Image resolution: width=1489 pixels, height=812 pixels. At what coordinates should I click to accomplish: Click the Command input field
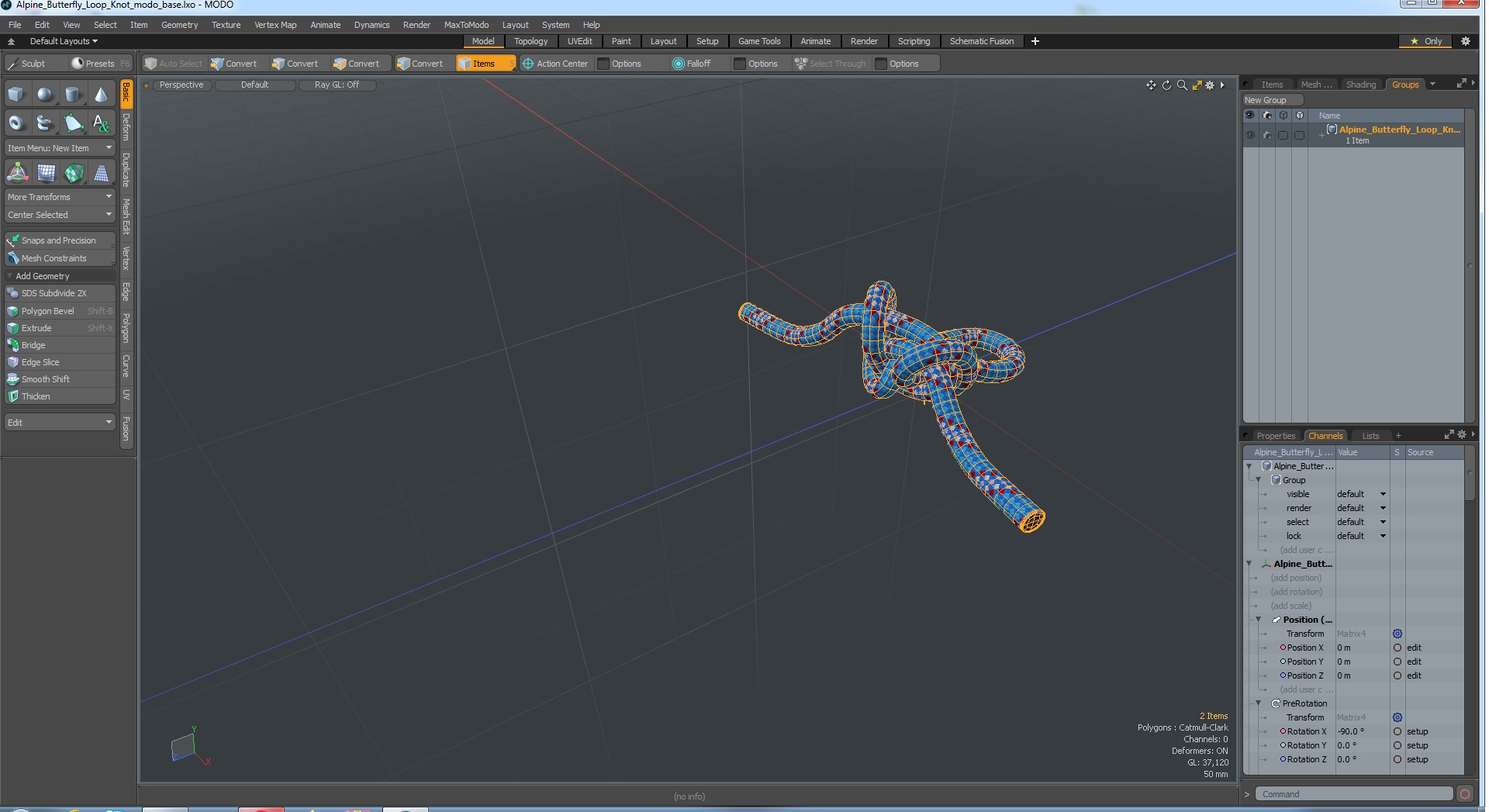(x=1353, y=794)
